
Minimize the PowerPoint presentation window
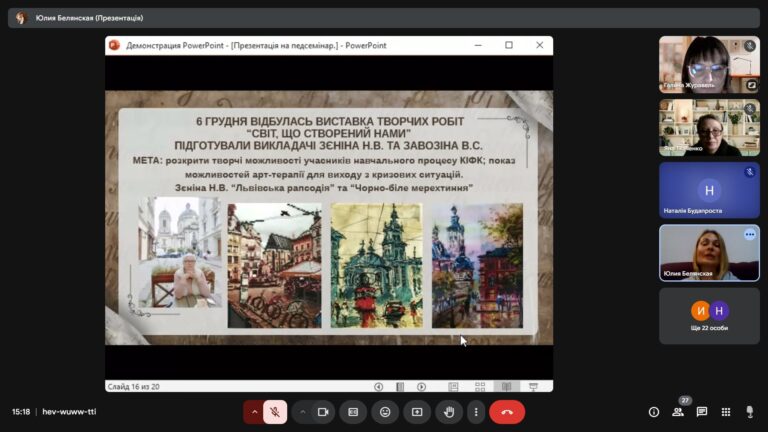(x=478, y=45)
